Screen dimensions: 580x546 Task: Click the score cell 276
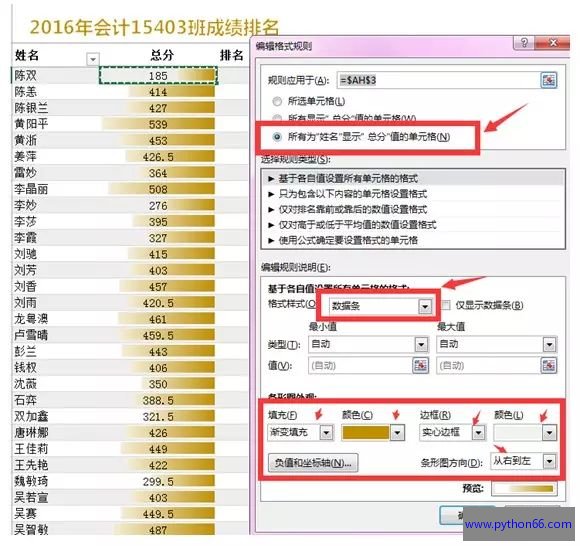[158, 206]
